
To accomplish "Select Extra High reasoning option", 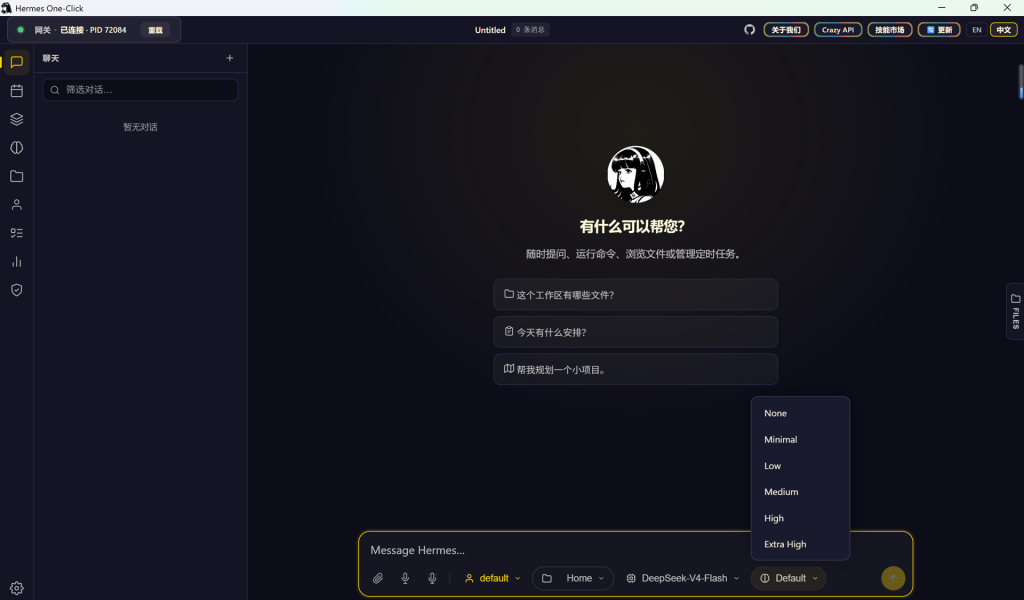I will tap(800, 544).
